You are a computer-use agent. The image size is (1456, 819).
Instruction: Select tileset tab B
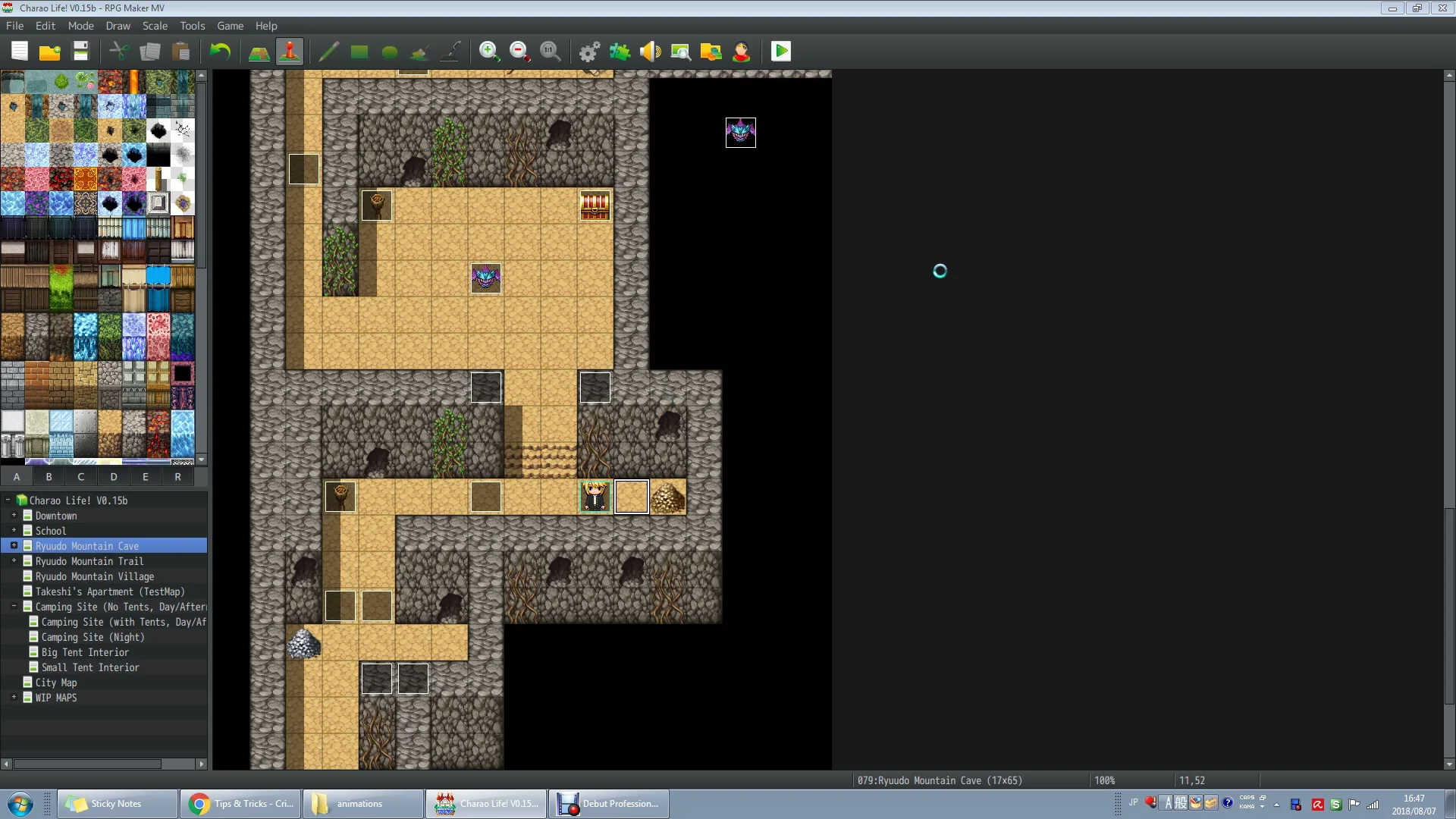pyautogui.click(x=49, y=477)
